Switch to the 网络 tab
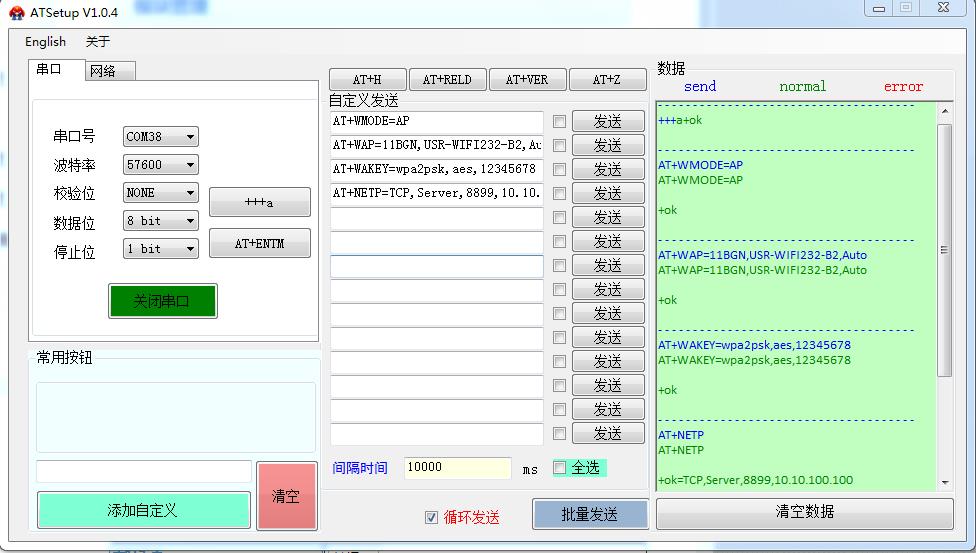 [103, 71]
